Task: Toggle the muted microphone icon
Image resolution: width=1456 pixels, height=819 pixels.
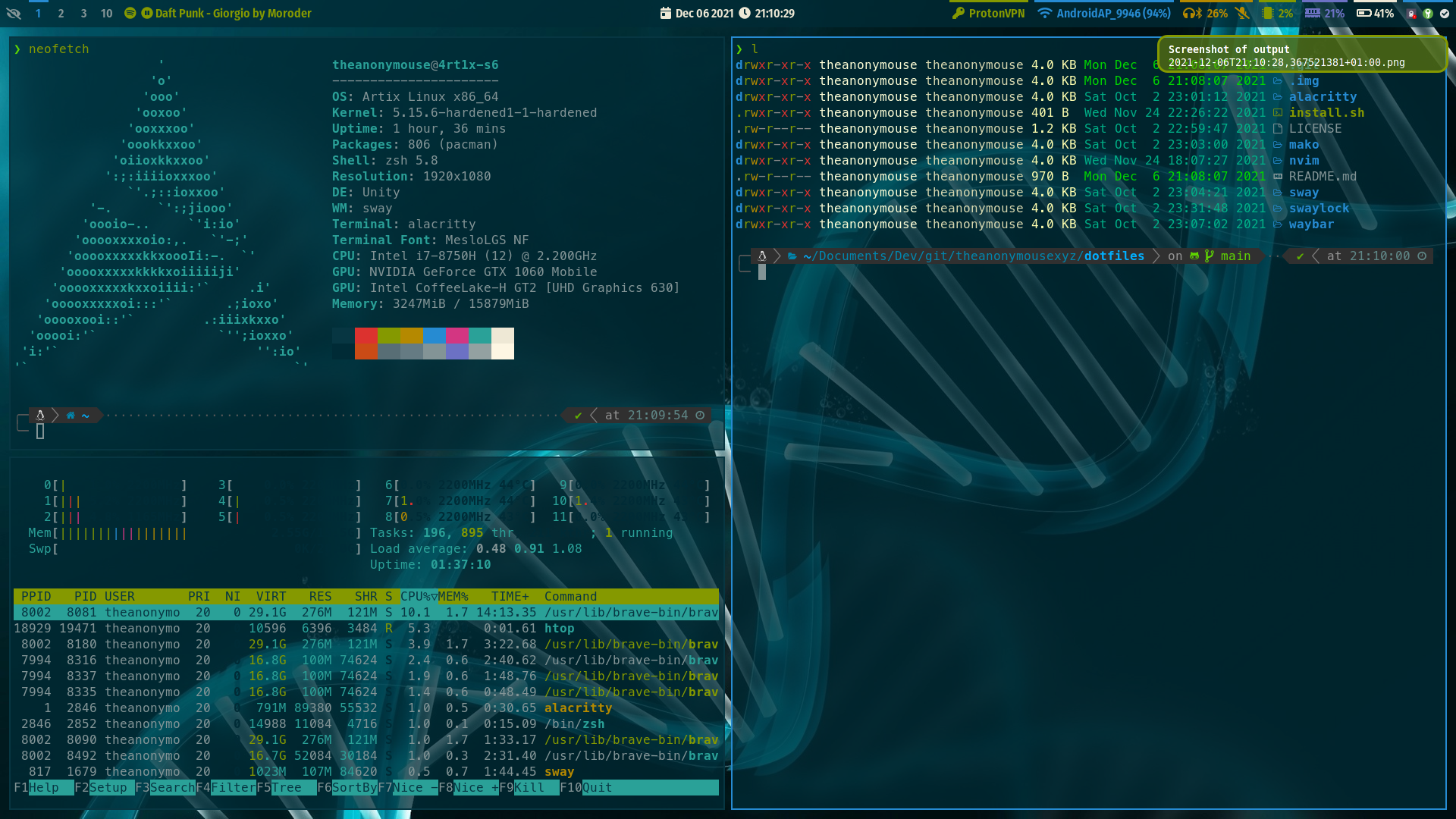Action: pos(1242,13)
